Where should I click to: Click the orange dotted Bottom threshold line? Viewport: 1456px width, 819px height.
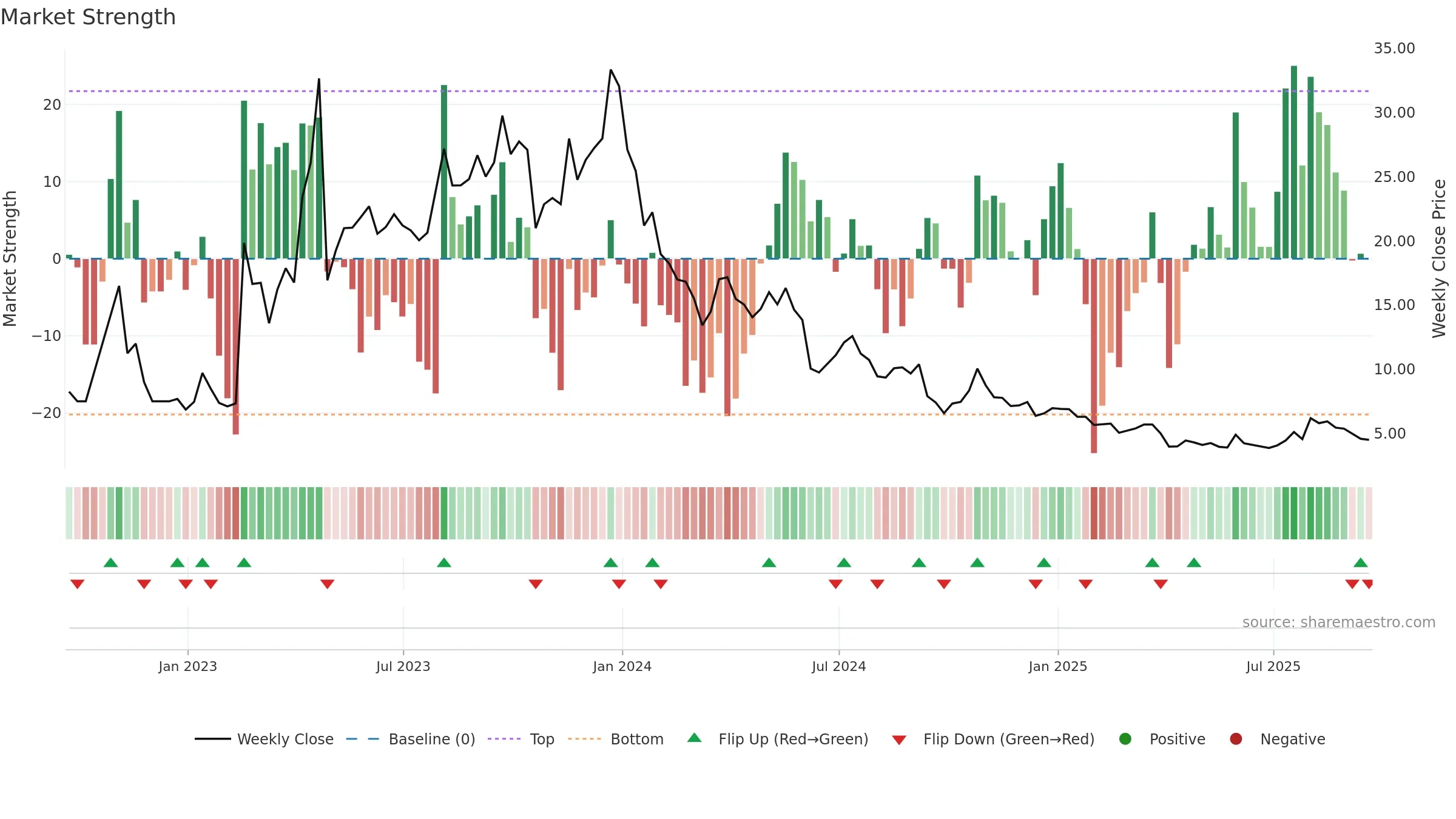pos(719,414)
